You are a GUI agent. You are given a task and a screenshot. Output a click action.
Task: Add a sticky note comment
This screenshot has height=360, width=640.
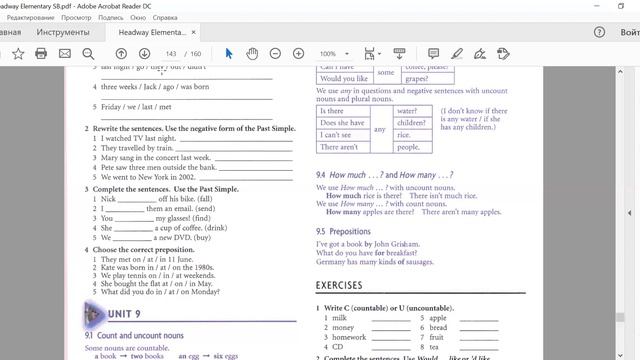pos(433,53)
